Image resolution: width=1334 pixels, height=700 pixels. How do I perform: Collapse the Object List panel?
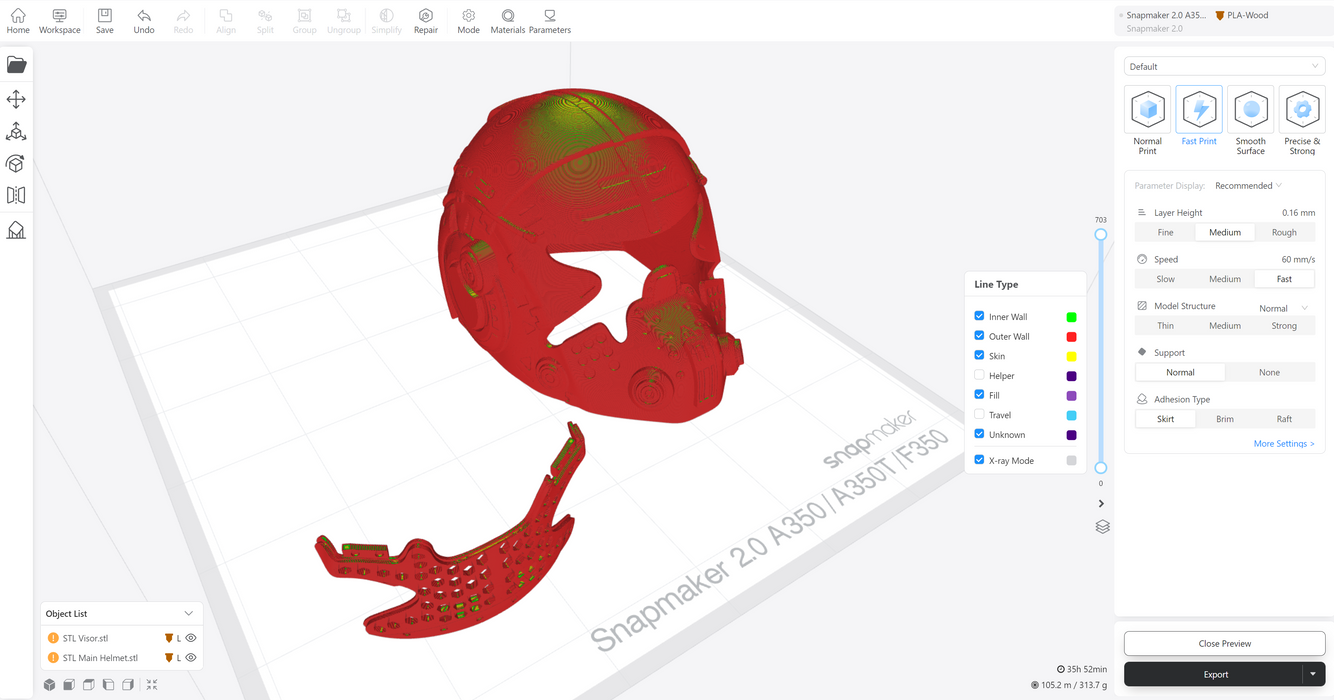pyautogui.click(x=188, y=614)
